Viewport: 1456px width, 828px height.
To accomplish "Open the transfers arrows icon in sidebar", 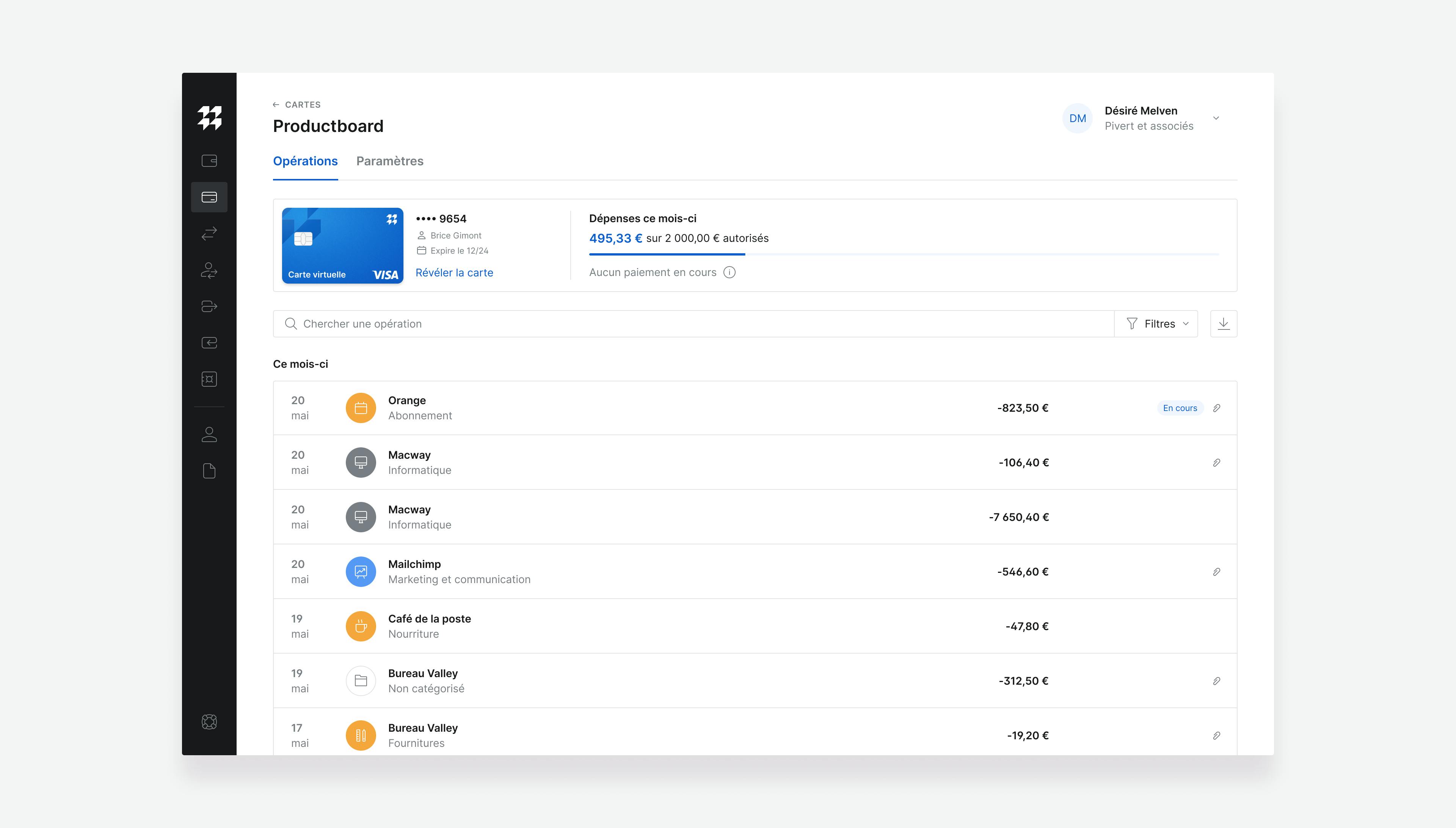I will pyautogui.click(x=209, y=233).
